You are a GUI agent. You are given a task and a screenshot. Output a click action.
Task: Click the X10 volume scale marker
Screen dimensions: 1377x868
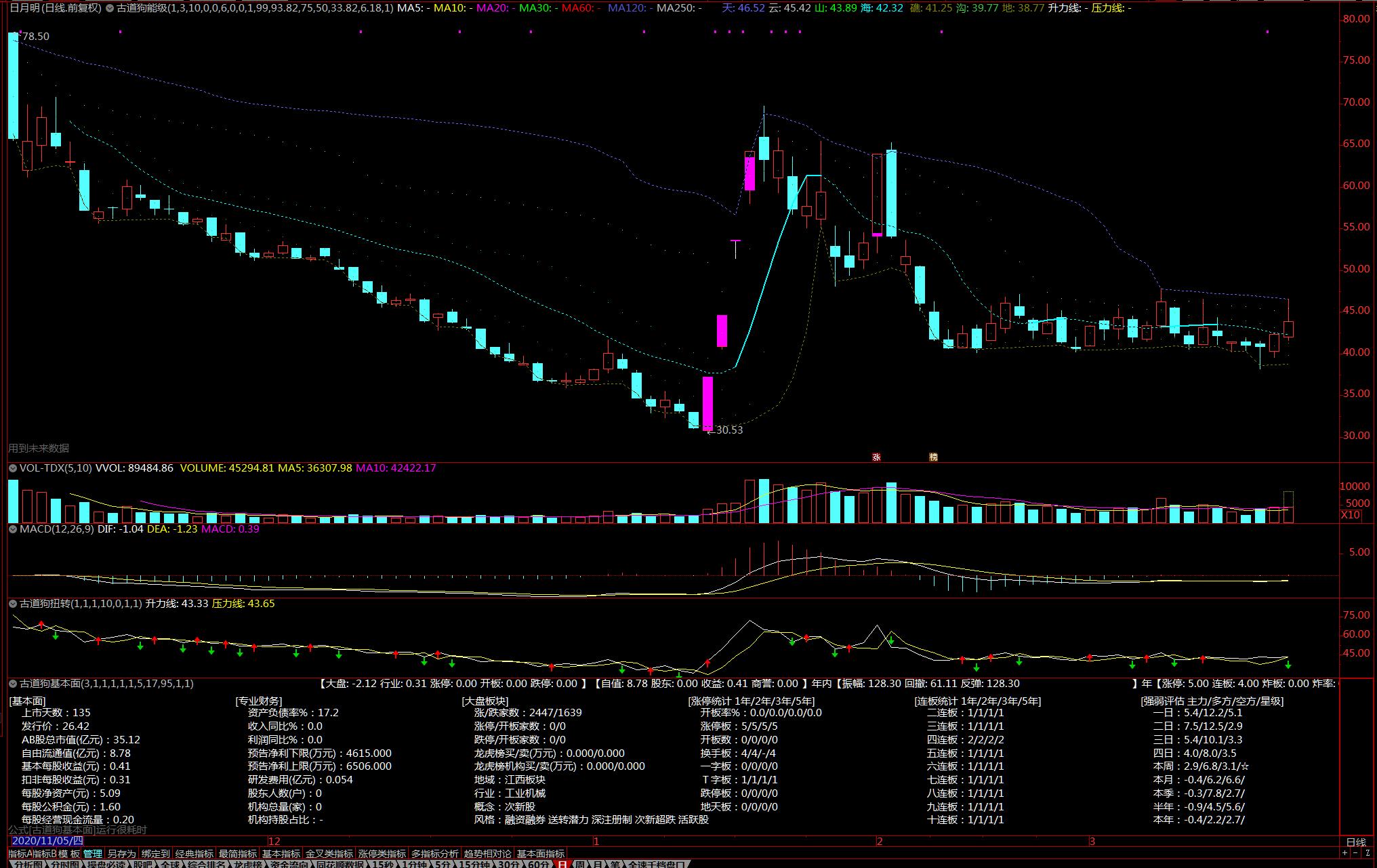[x=1350, y=515]
